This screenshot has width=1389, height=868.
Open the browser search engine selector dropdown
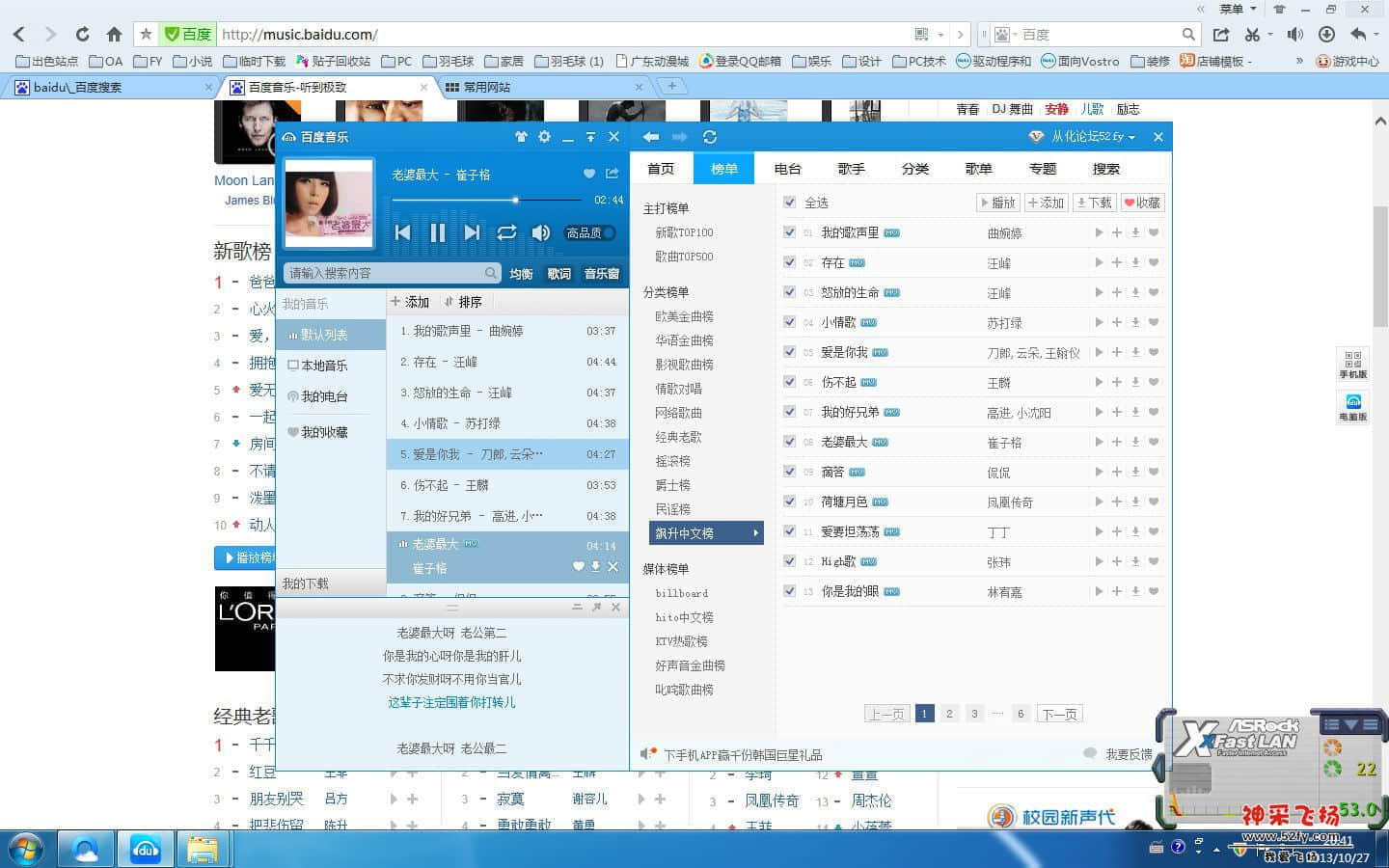pyautogui.click(x=1004, y=35)
